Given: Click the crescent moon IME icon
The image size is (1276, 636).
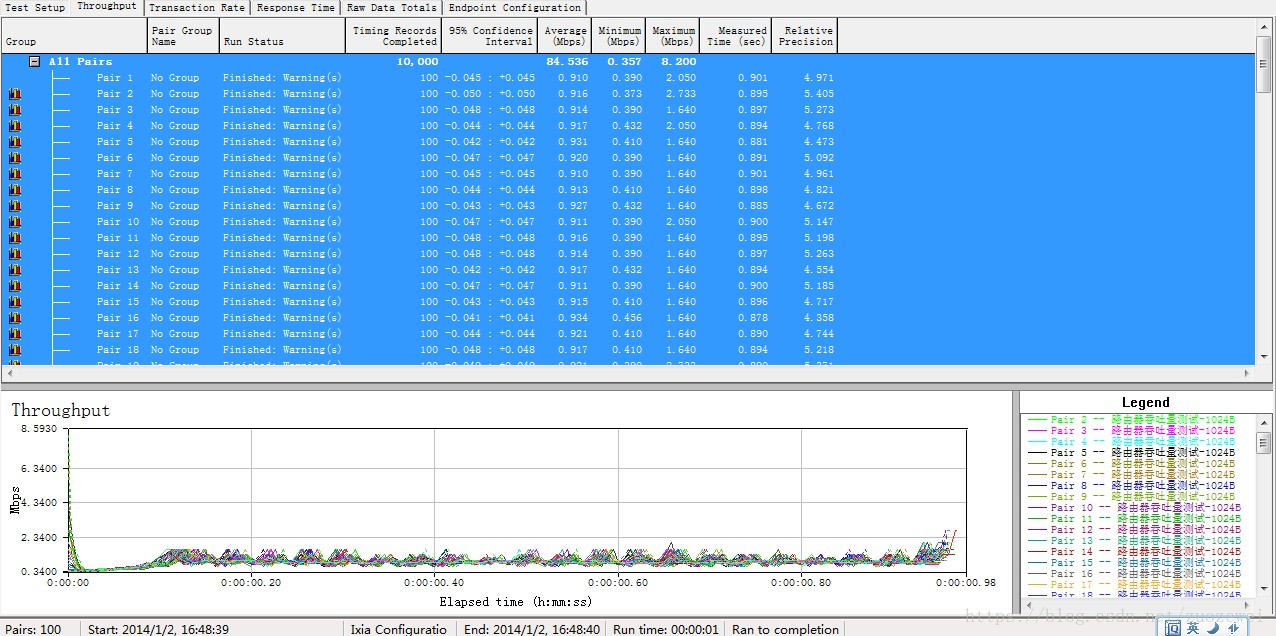Looking at the screenshot, I should [x=1212, y=627].
